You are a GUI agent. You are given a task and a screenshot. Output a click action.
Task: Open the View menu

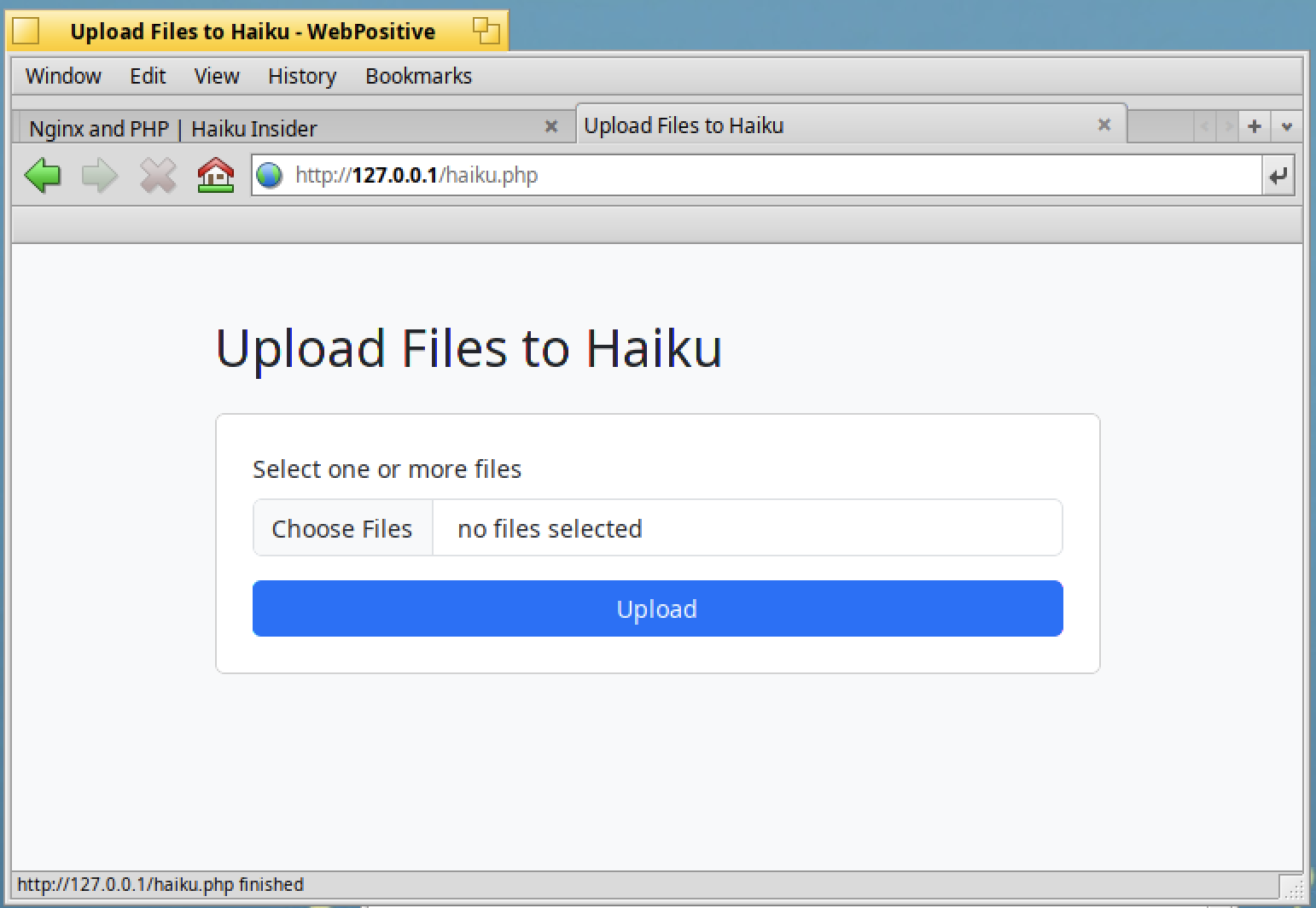(x=217, y=76)
